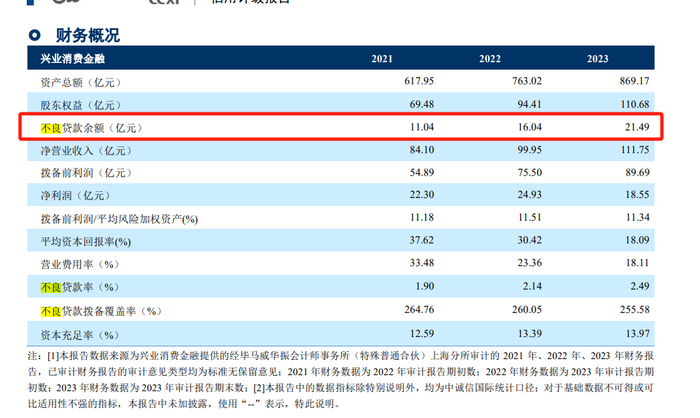The image size is (700, 418).
Task: Click value 11.34 in the table
Action: click(x=637, y=217)
